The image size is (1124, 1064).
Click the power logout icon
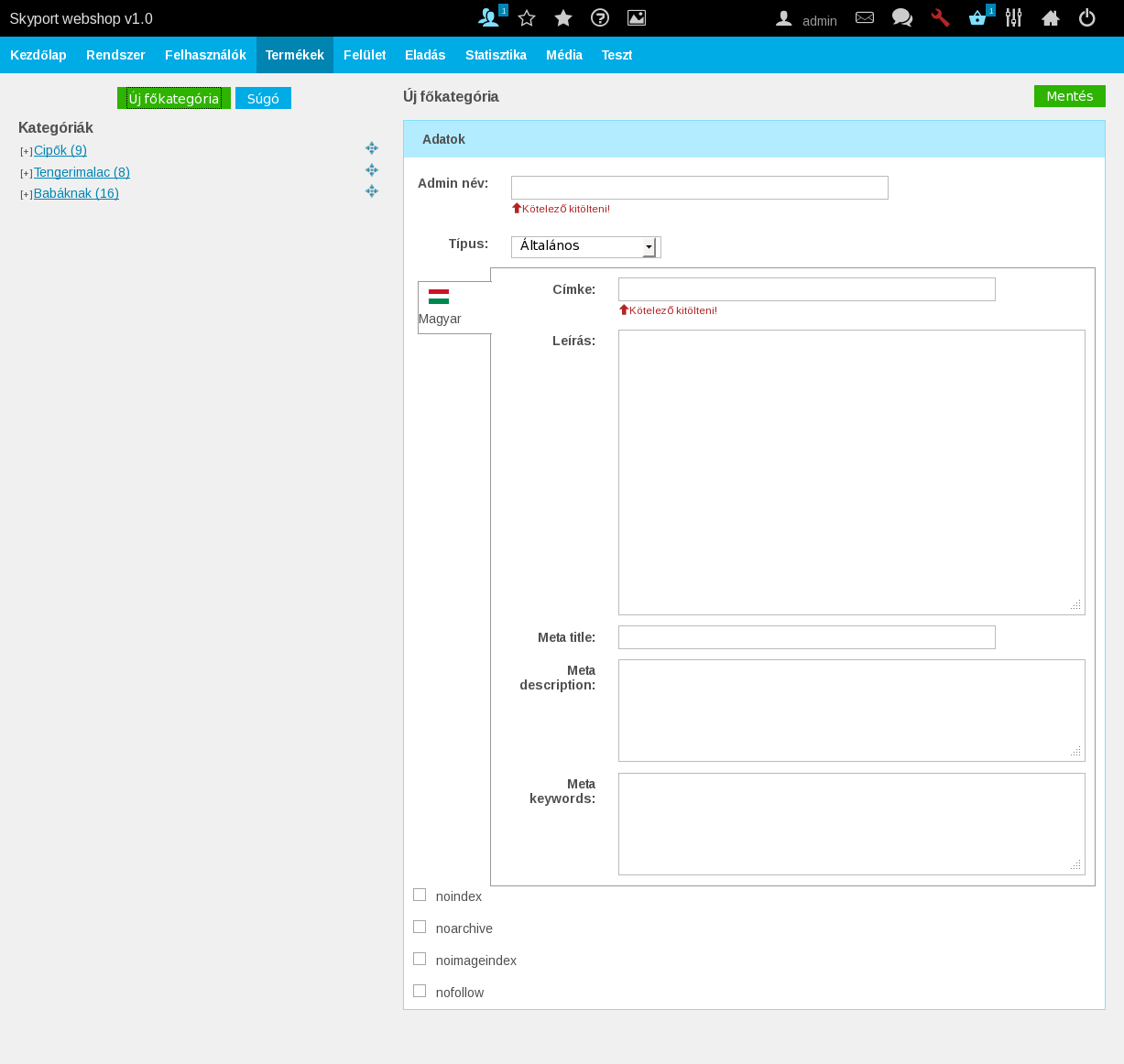coord(1086,17)
